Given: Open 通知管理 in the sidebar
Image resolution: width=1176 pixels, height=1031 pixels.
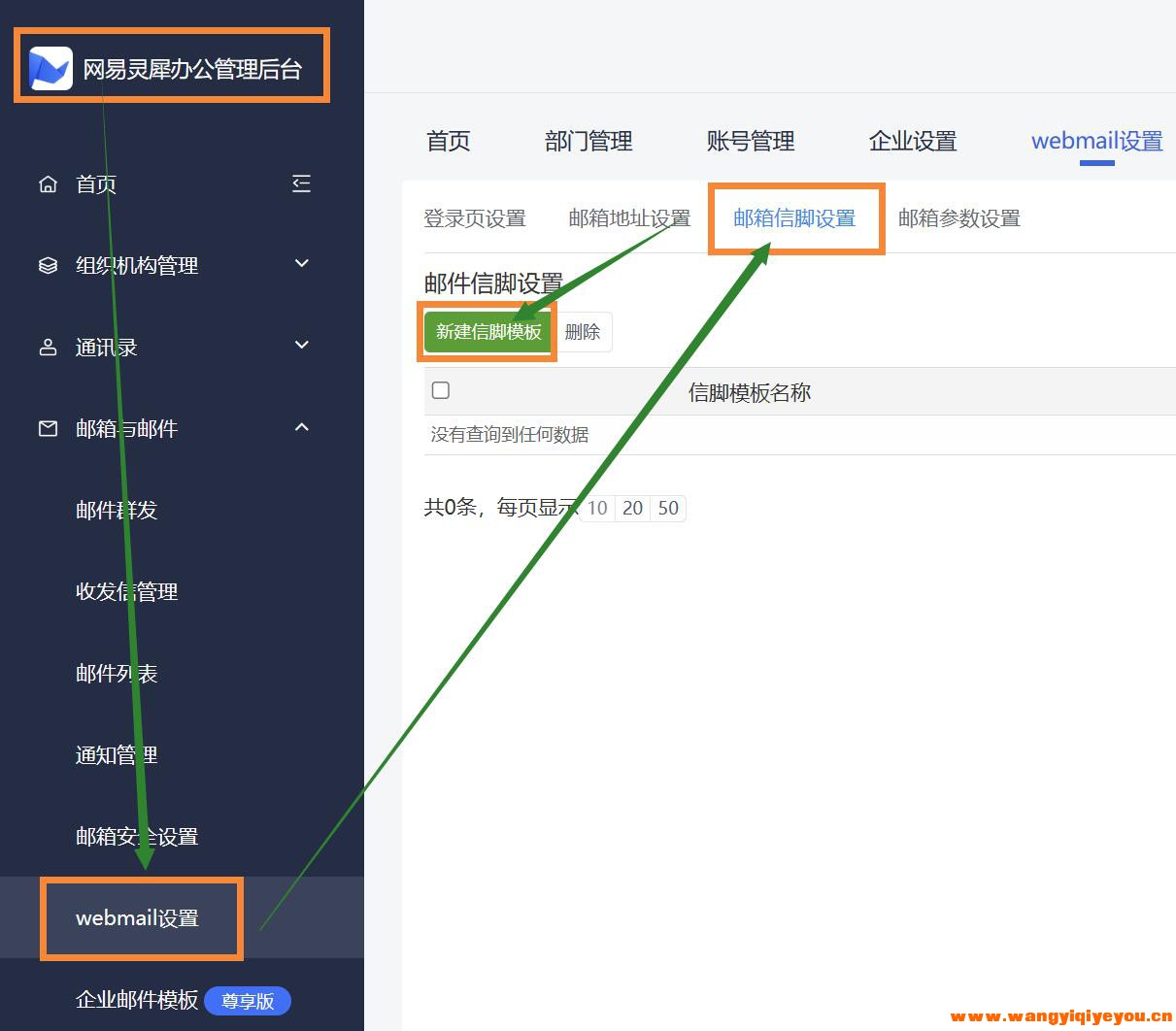Looking at the screenshot, I should 117,755.
